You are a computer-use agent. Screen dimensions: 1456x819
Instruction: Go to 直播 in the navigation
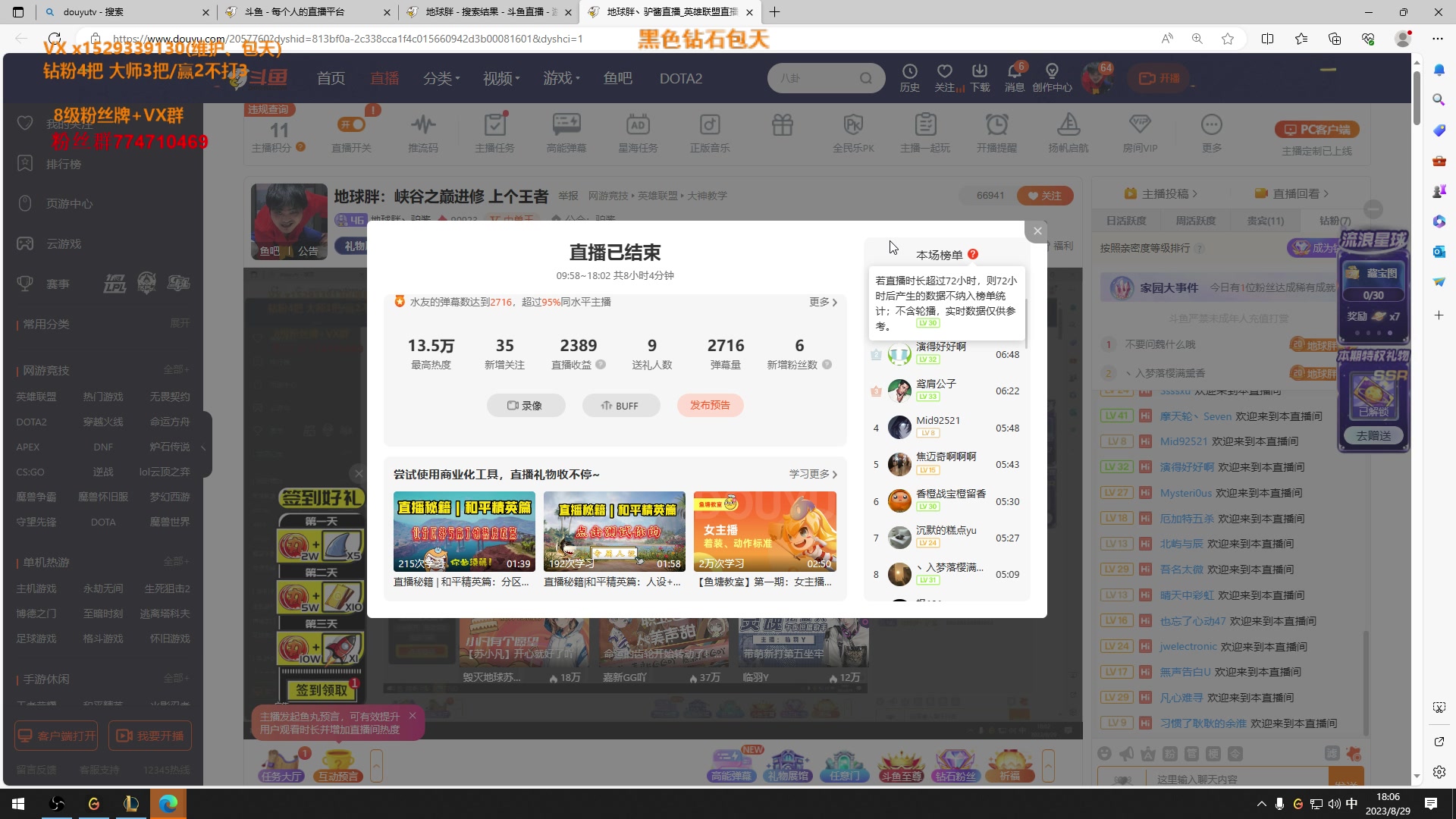384,78
